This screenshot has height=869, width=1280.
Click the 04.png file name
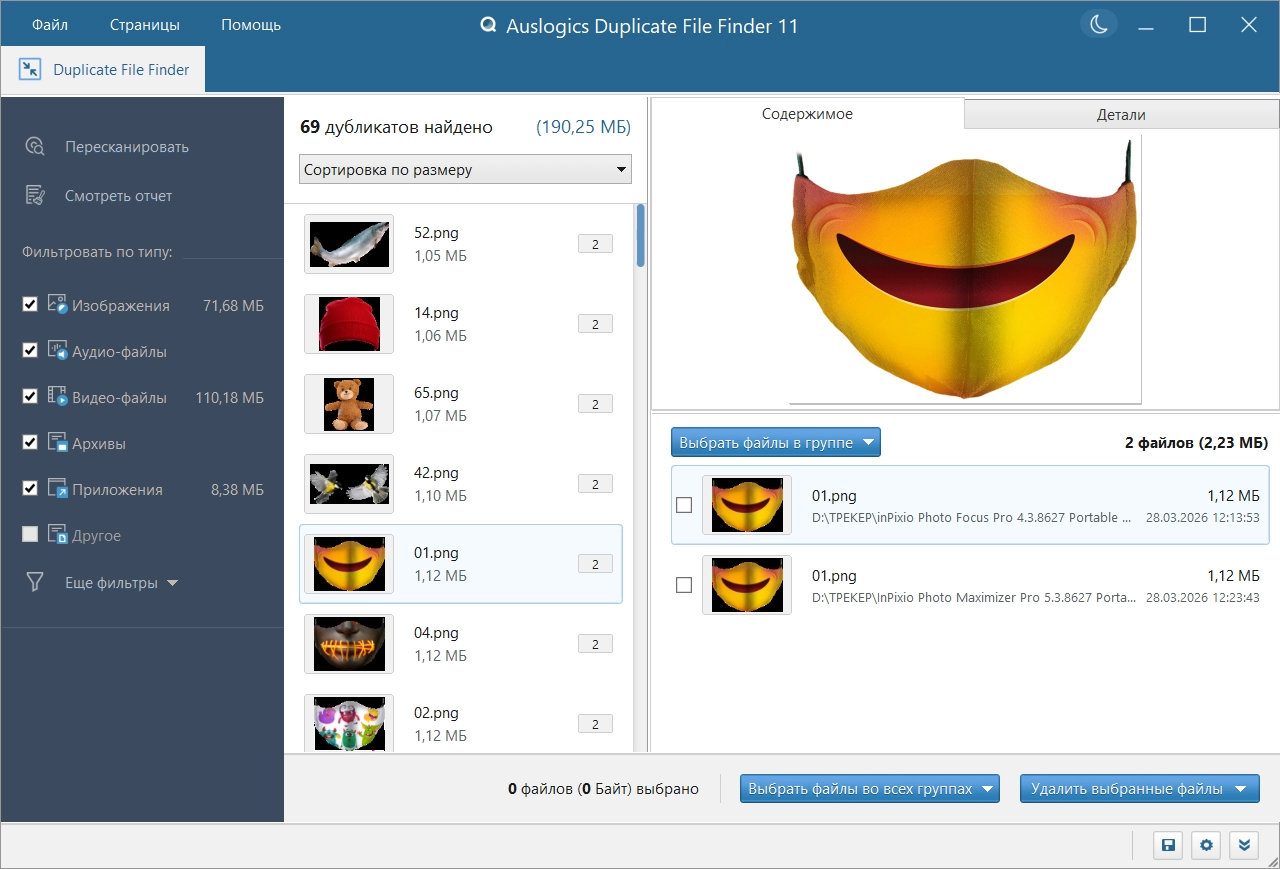pyautogui.click(x=436, y=633)
